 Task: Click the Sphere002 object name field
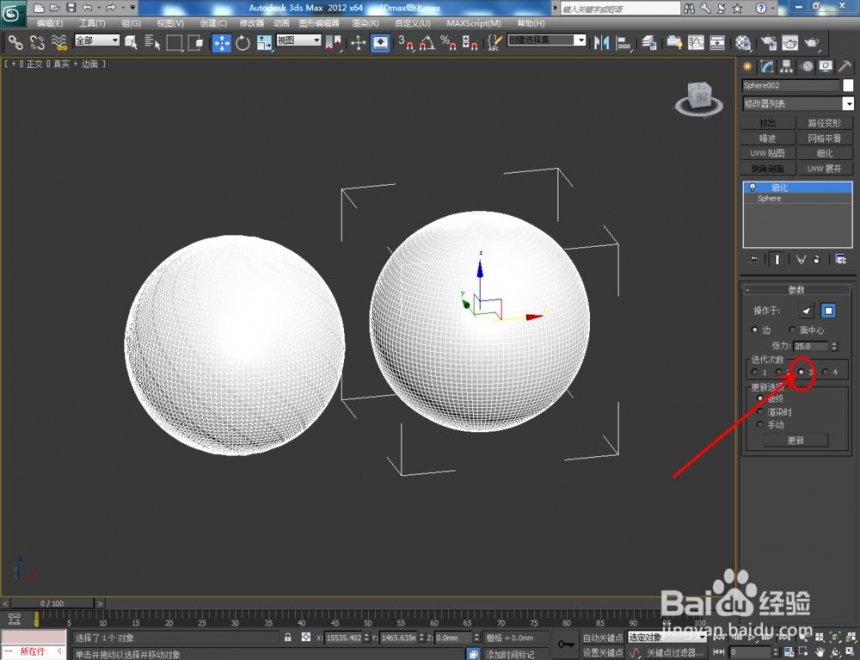pyautogui.click(x=790, y=85)
